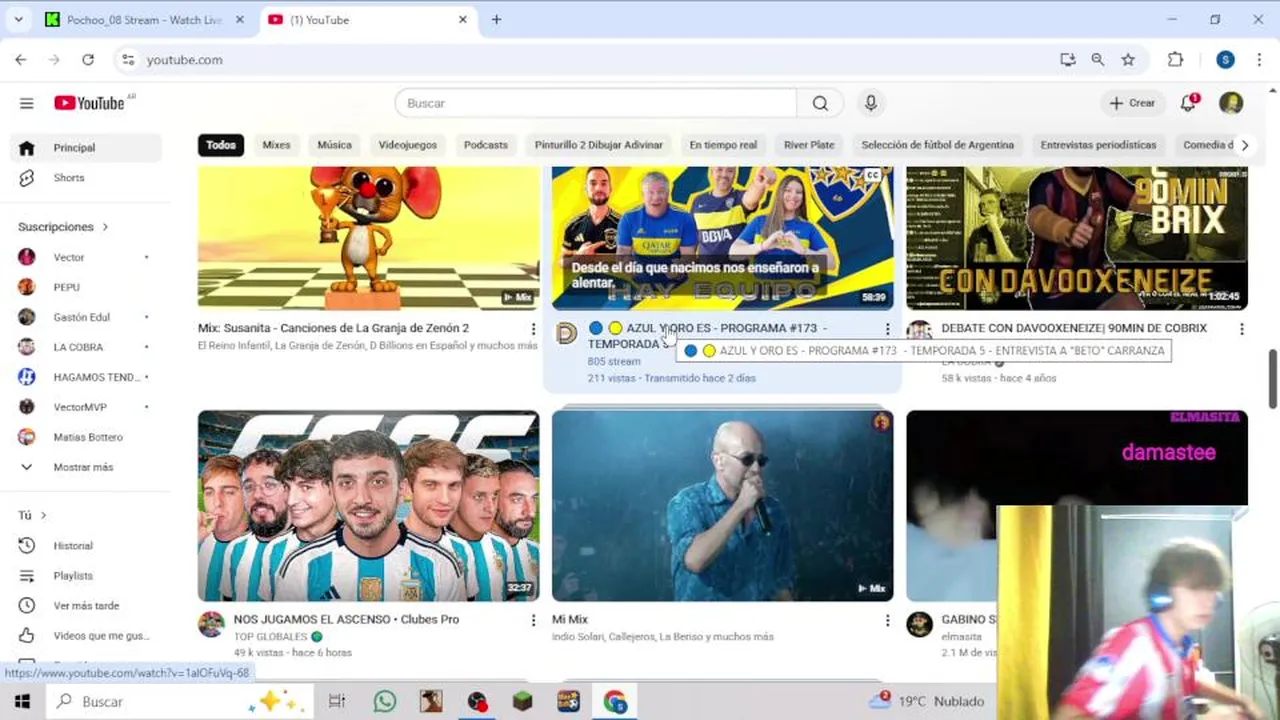
Task: Open Matias Bottero subscription channel
Action: (87, 437)
